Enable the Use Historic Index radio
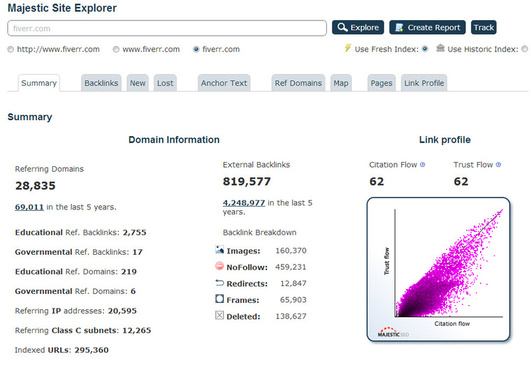 tap(525, 49)
